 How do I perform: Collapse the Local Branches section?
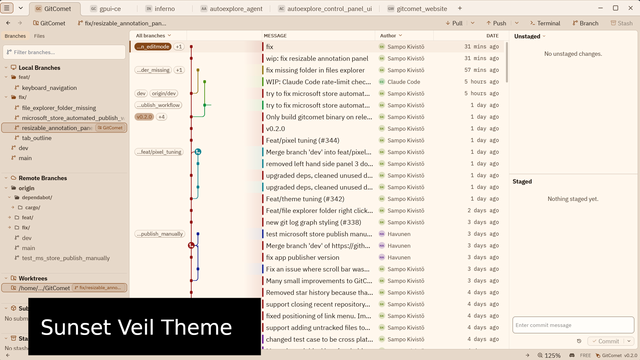pyautogui.click(x=6, y=67)
